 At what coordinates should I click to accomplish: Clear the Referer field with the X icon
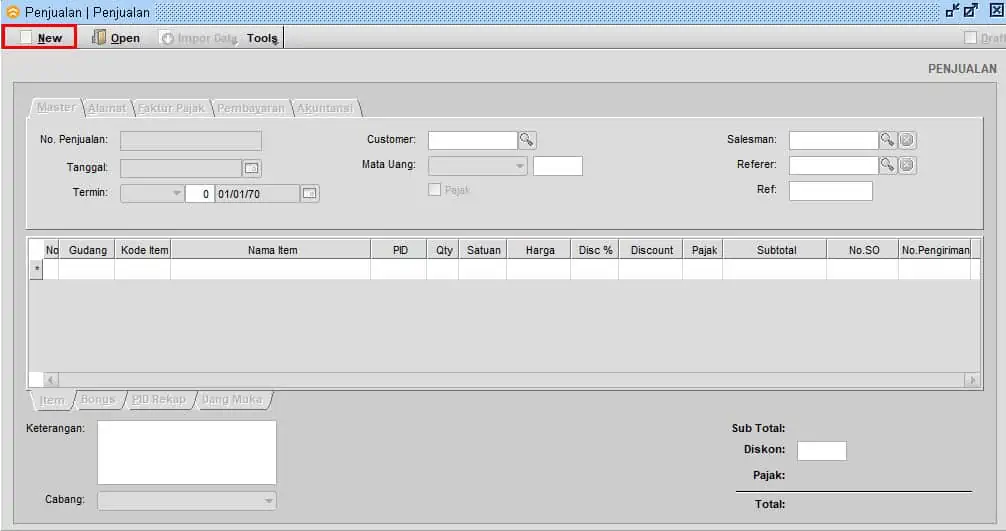click(907, 165)
